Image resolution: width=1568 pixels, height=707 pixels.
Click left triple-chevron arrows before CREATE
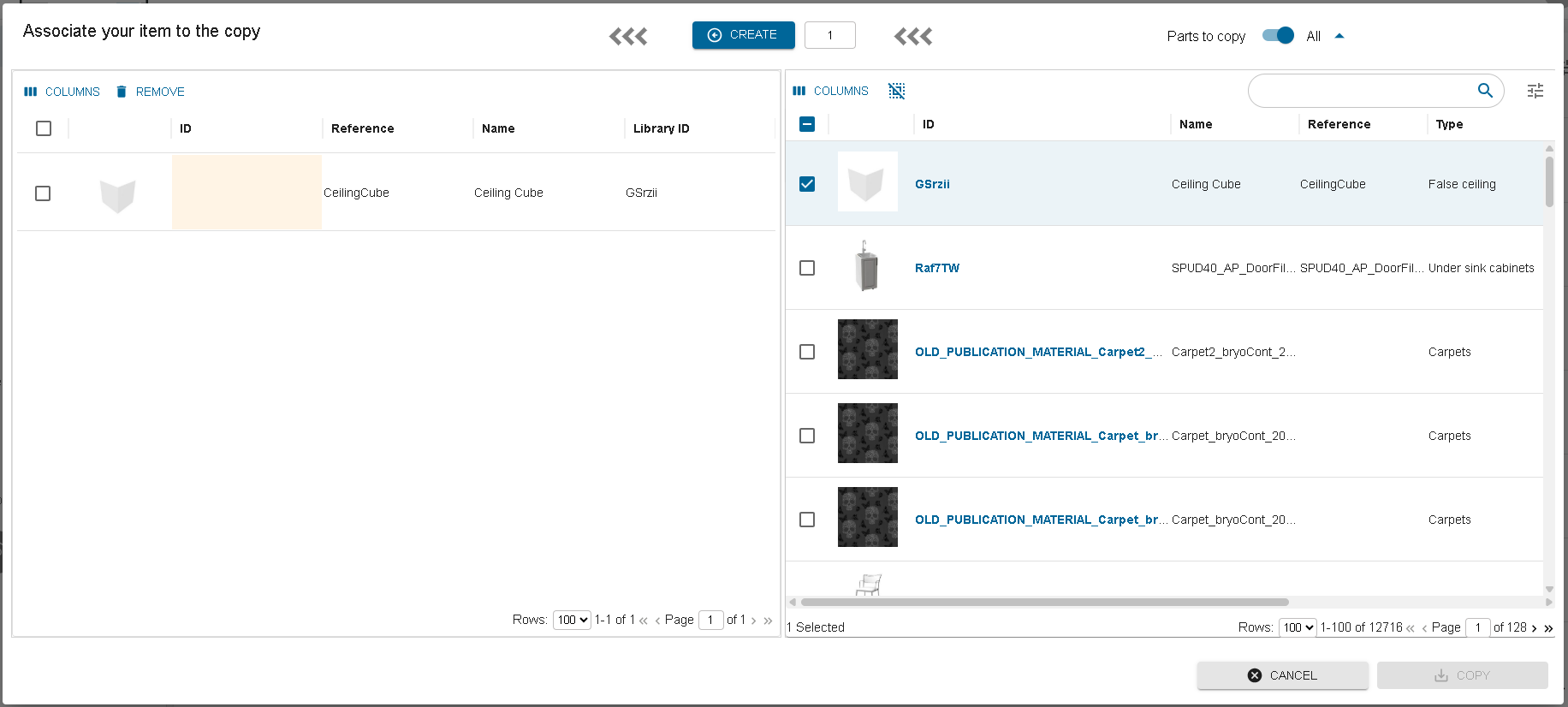click(x=628, y=36)
